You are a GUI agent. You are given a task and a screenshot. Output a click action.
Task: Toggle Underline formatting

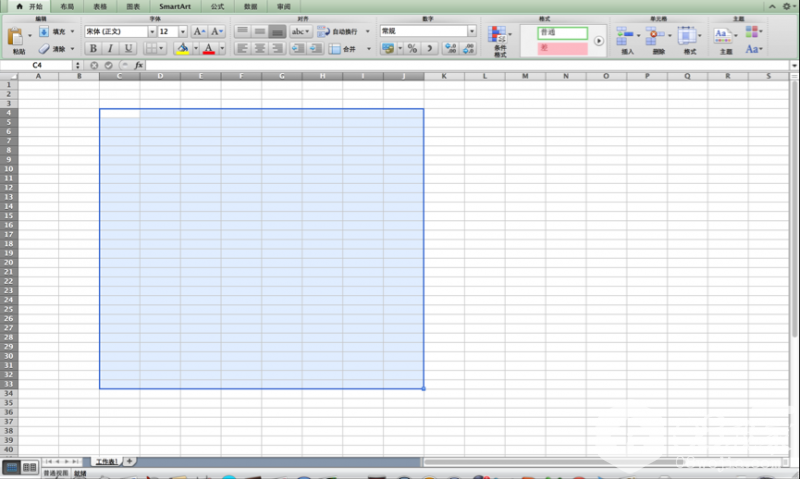tap(127, 48)
